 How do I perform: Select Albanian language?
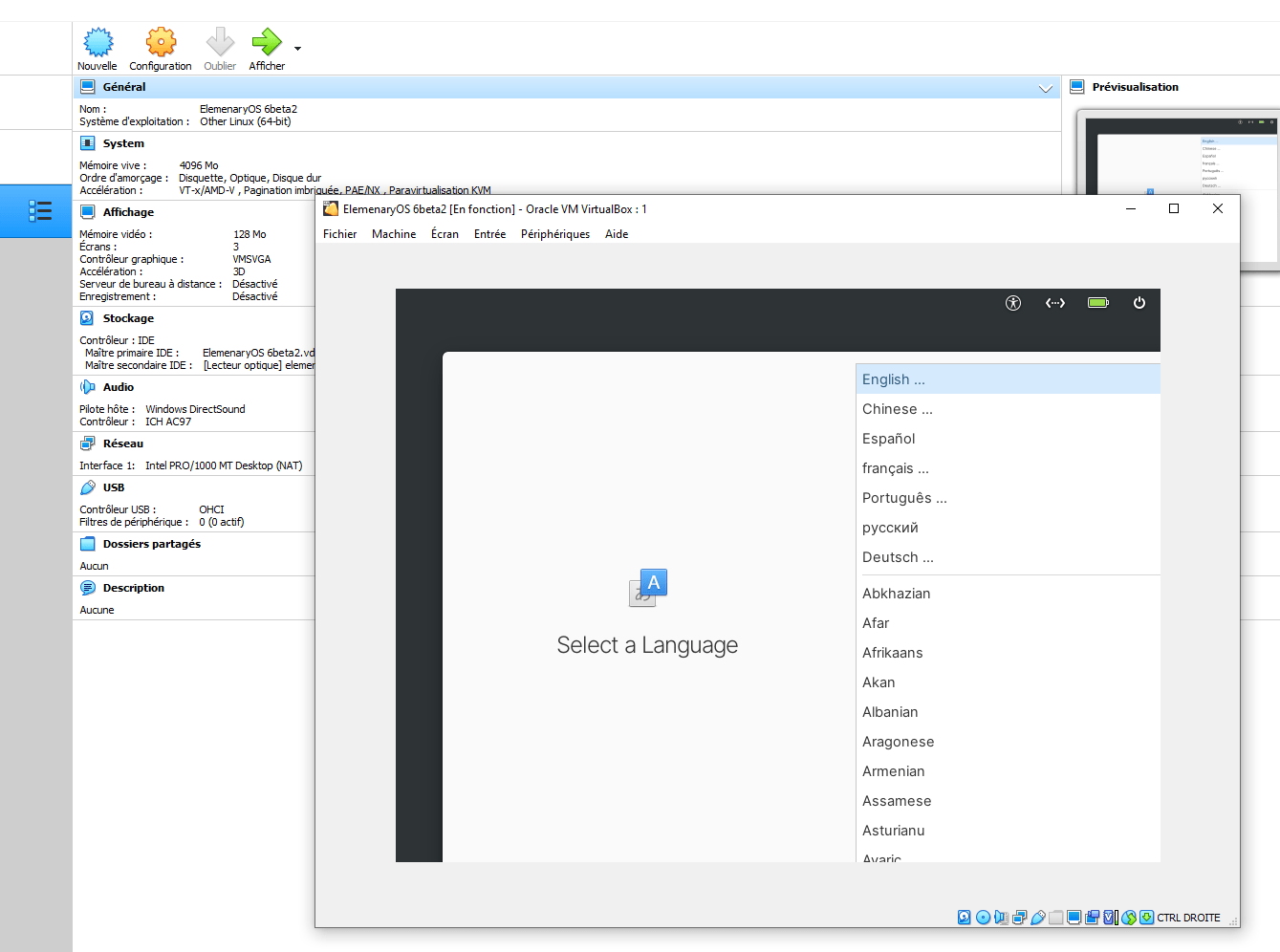pos(1008,712)
